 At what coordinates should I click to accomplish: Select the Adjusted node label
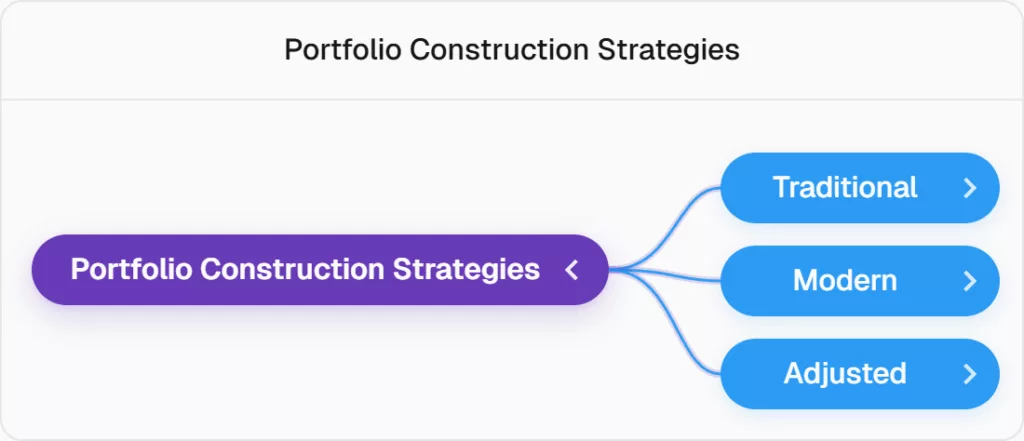click(x=845, y=374)
